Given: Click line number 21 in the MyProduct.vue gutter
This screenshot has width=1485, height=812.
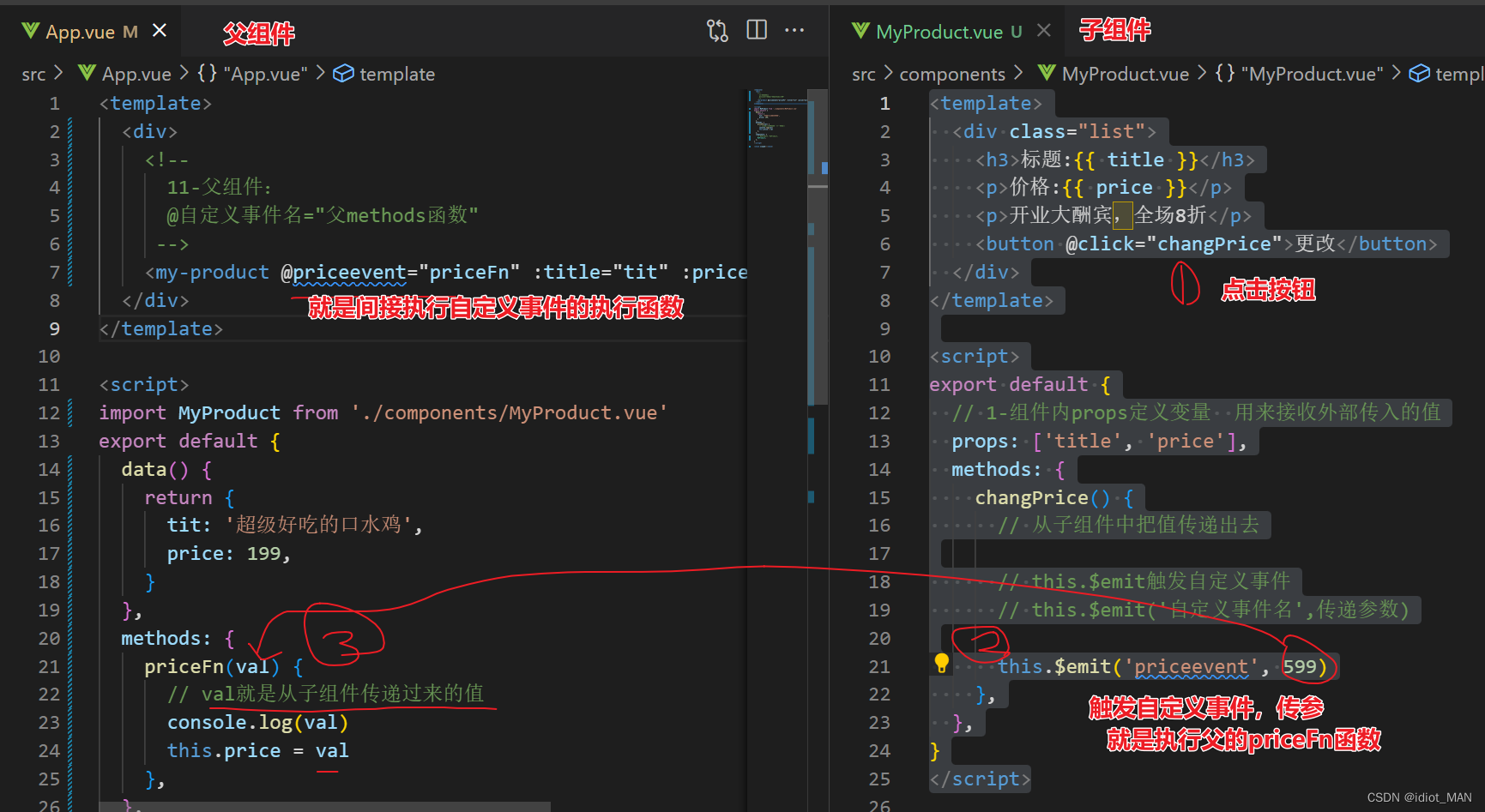Looking at the screenshot, I should (879, 666).
